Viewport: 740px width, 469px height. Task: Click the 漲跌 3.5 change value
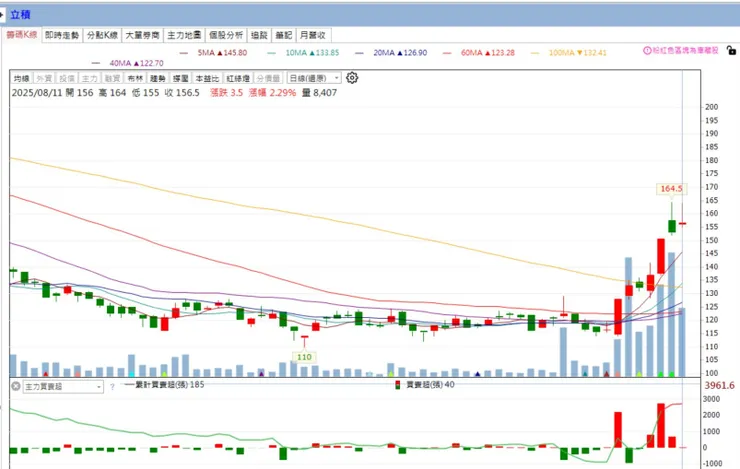tap(227, 93)
